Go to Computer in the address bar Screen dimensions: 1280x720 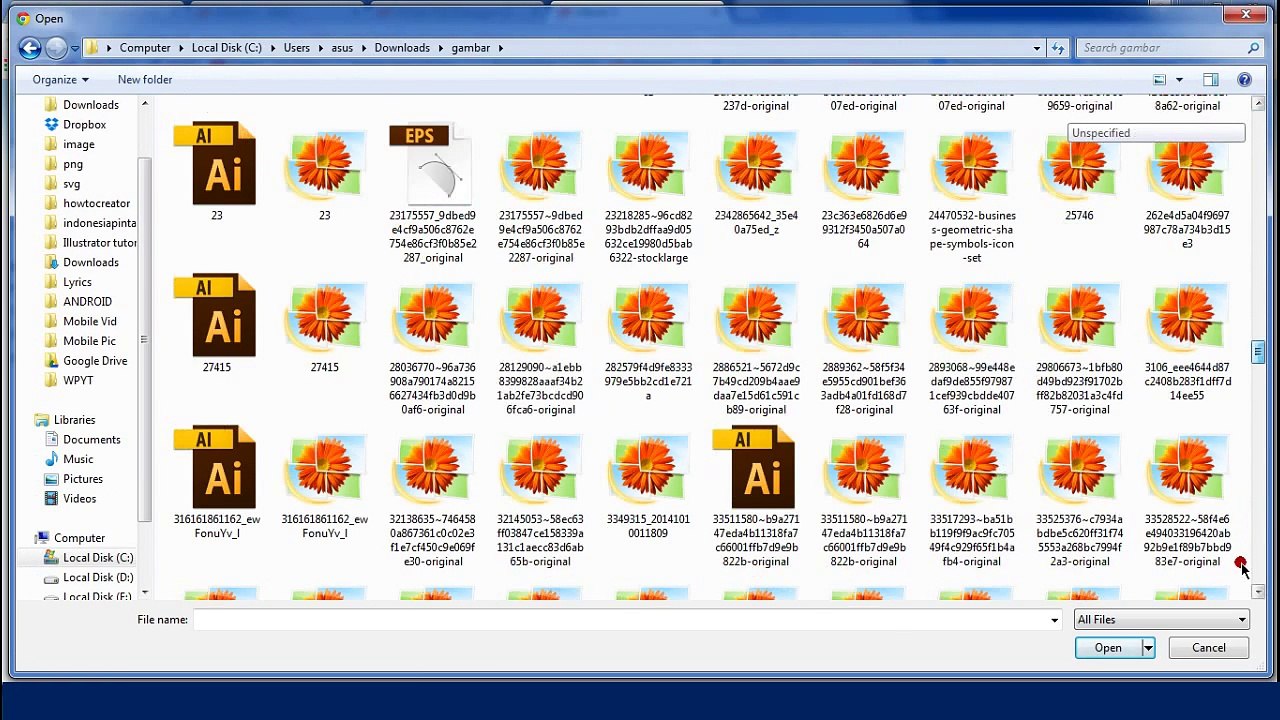[x=145, y=48]
